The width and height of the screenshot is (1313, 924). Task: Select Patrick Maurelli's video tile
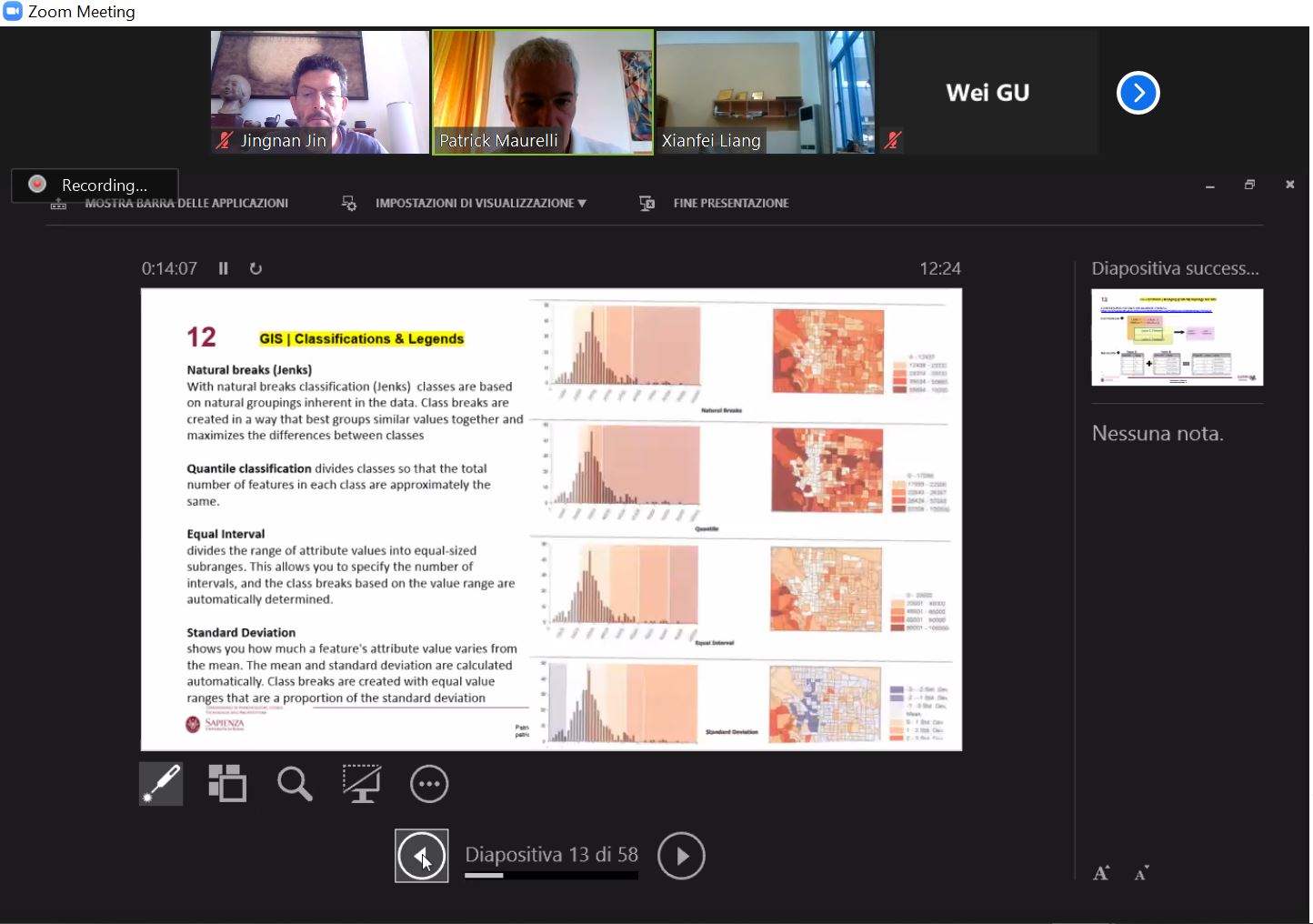(543, 92)
